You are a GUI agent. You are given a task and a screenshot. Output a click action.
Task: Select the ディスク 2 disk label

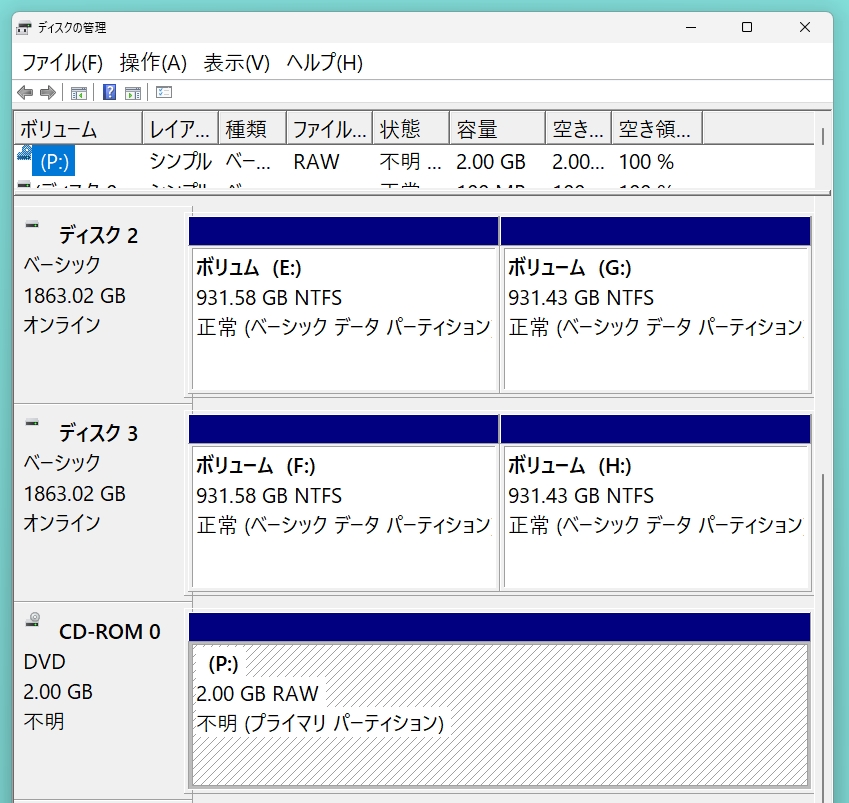click(x=98, y=236)
